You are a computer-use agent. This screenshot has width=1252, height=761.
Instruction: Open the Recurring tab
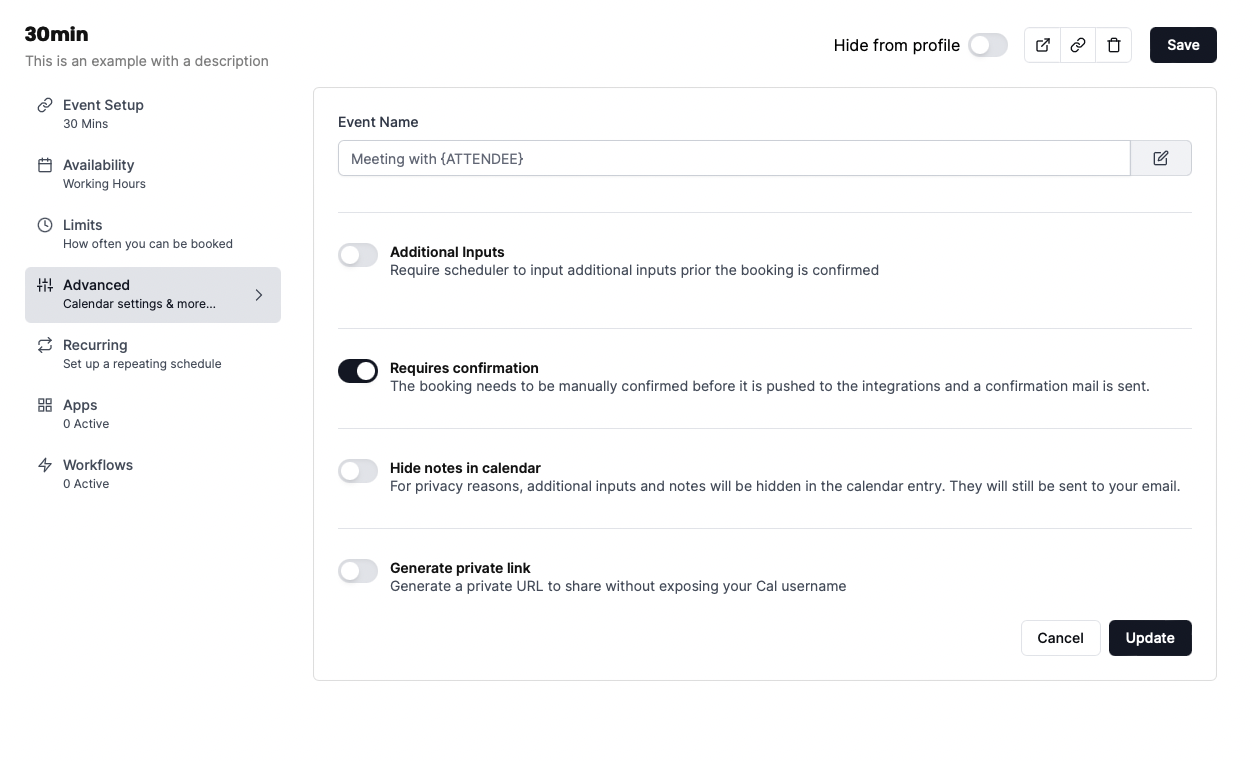95,353
